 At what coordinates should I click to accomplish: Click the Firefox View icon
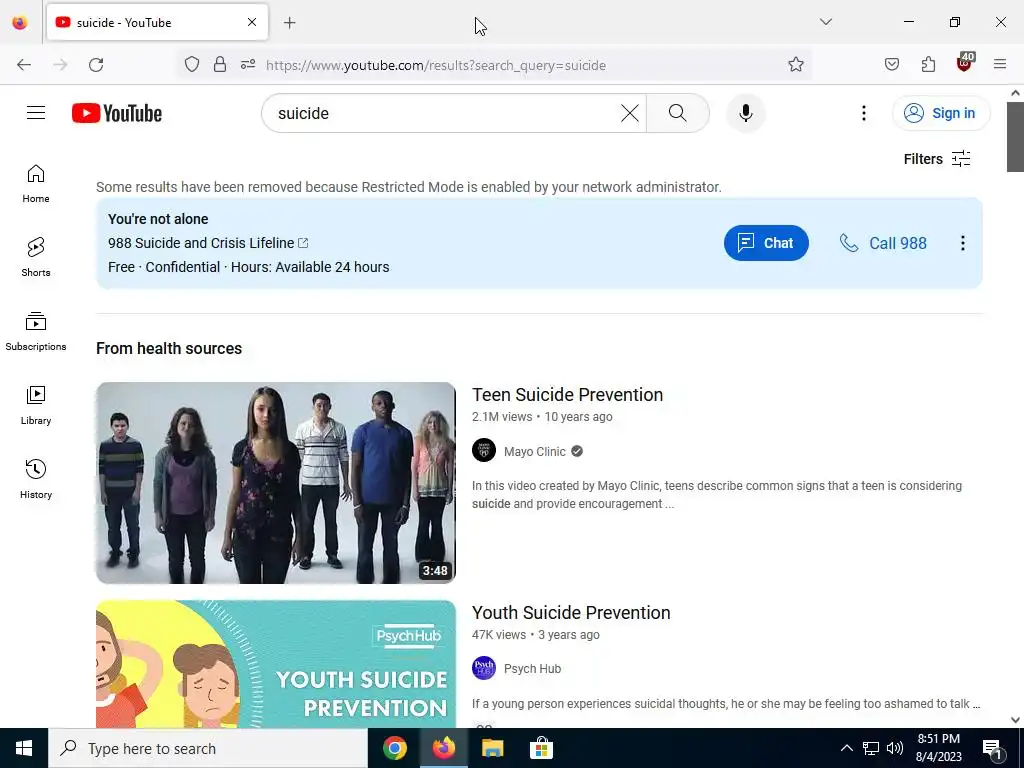coord(20,22)
